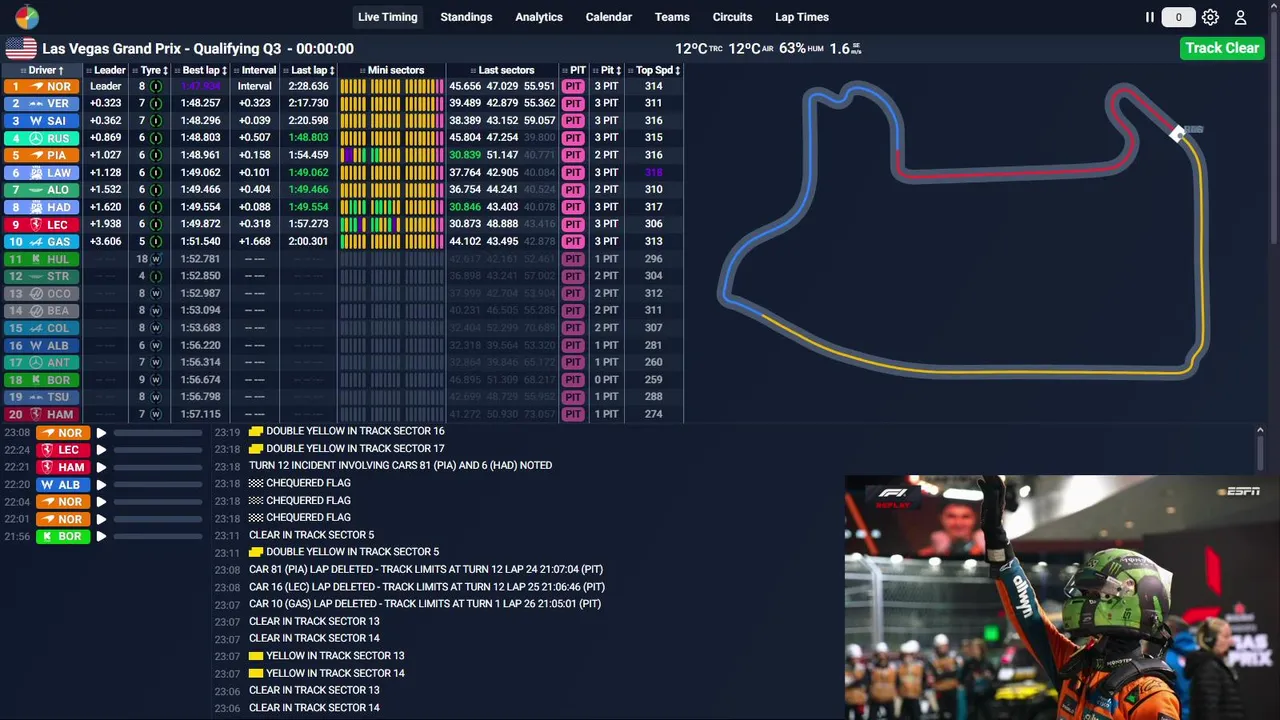Click the Interval column header
This screenshot has width=1280, height=720.
[x=255, y=70]
